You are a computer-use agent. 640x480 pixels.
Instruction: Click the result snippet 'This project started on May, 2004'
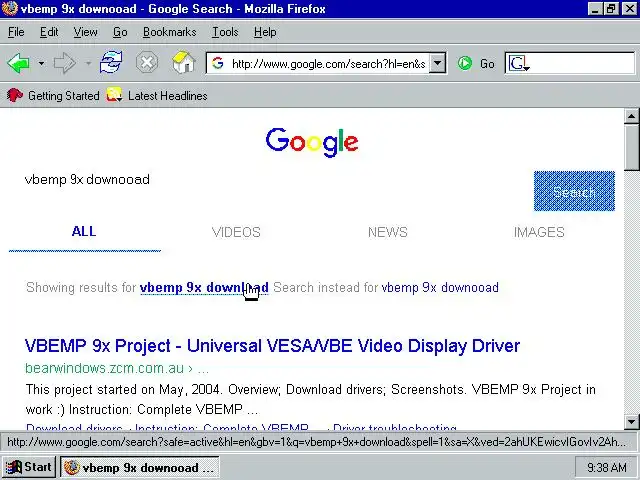[x=124, y=389]
